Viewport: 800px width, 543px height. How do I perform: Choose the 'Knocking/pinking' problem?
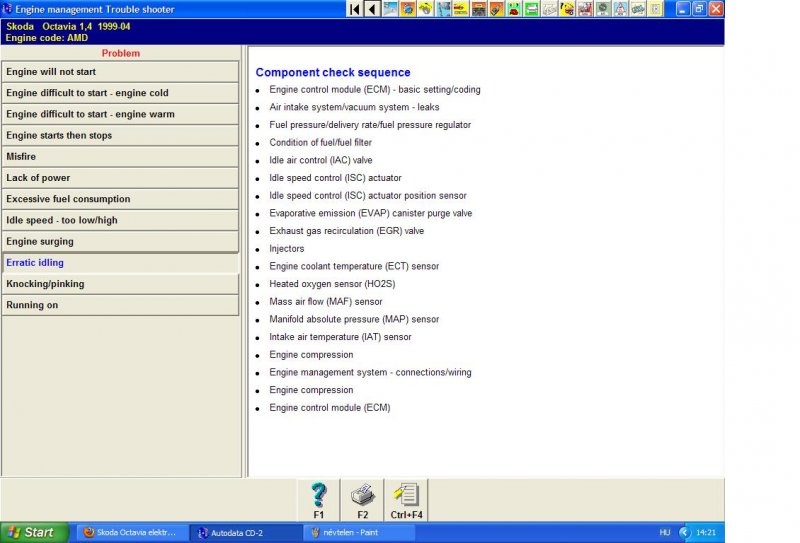coord(120,284)
